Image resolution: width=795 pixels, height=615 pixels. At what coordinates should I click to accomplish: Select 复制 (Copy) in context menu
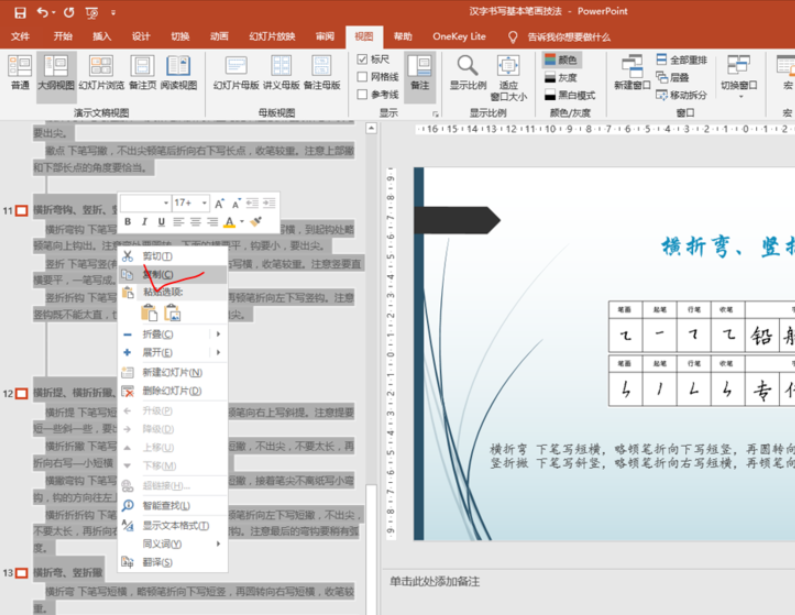coord(157,274)
